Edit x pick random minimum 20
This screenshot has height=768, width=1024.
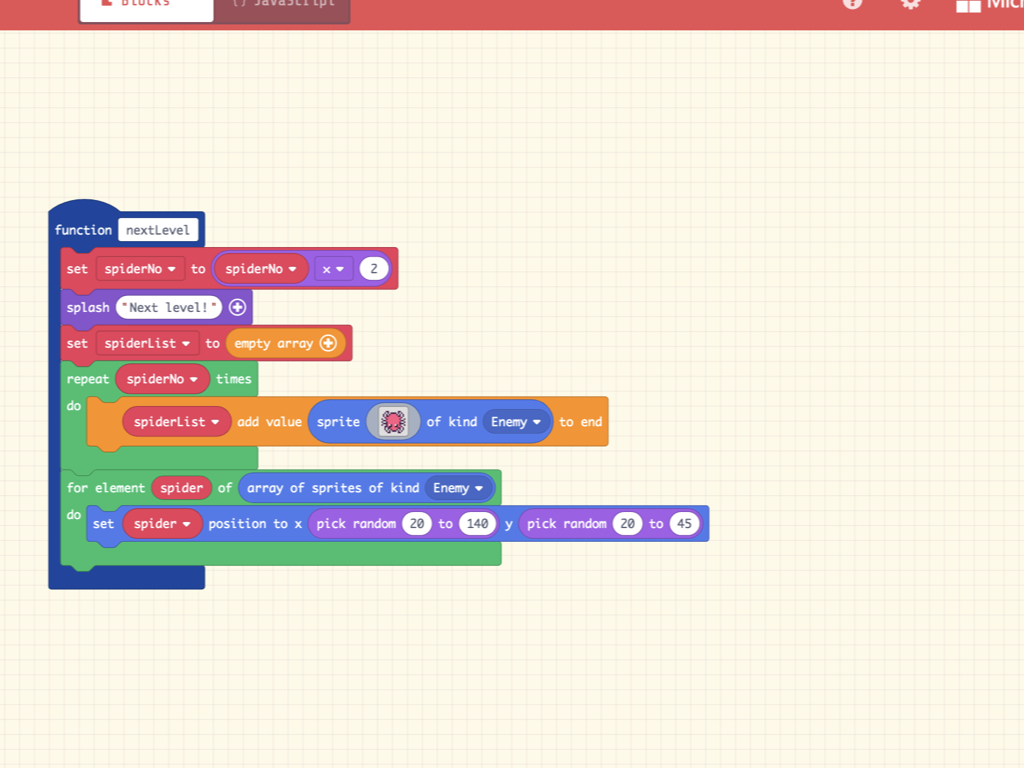point(417,524)
